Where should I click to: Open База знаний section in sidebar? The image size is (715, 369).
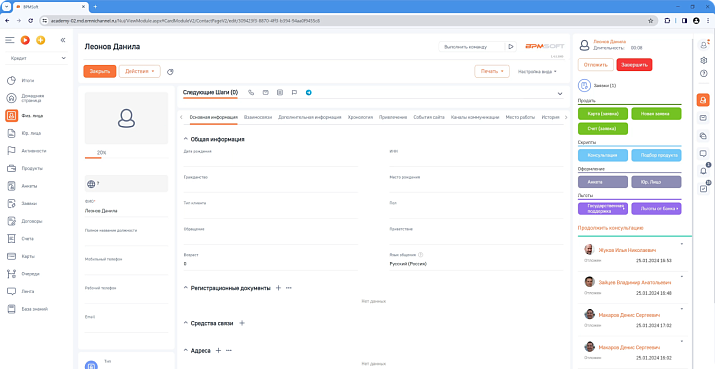coord(36,309)
